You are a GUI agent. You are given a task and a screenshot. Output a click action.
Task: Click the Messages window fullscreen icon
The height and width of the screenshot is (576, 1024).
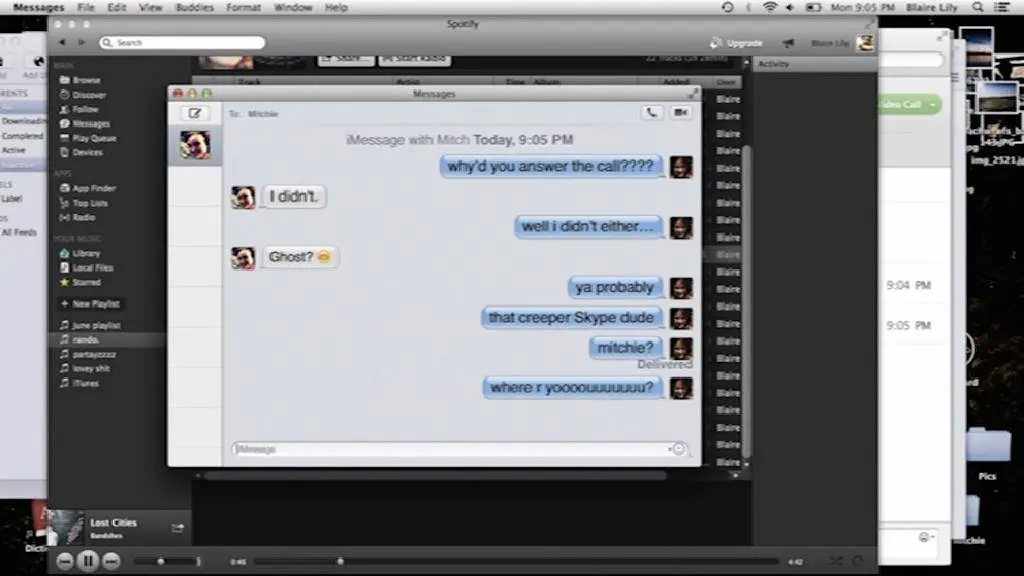692,93
